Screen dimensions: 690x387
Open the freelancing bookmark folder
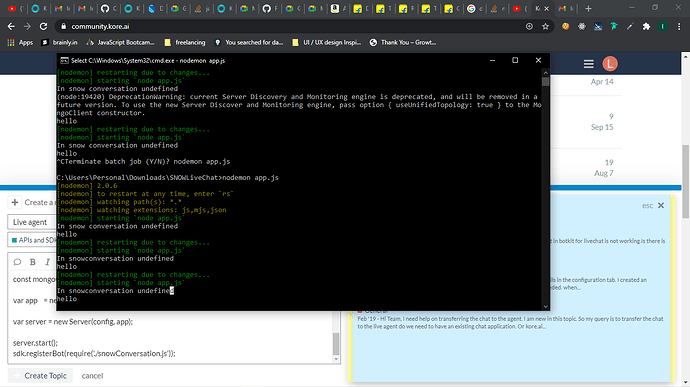(185, 42)
